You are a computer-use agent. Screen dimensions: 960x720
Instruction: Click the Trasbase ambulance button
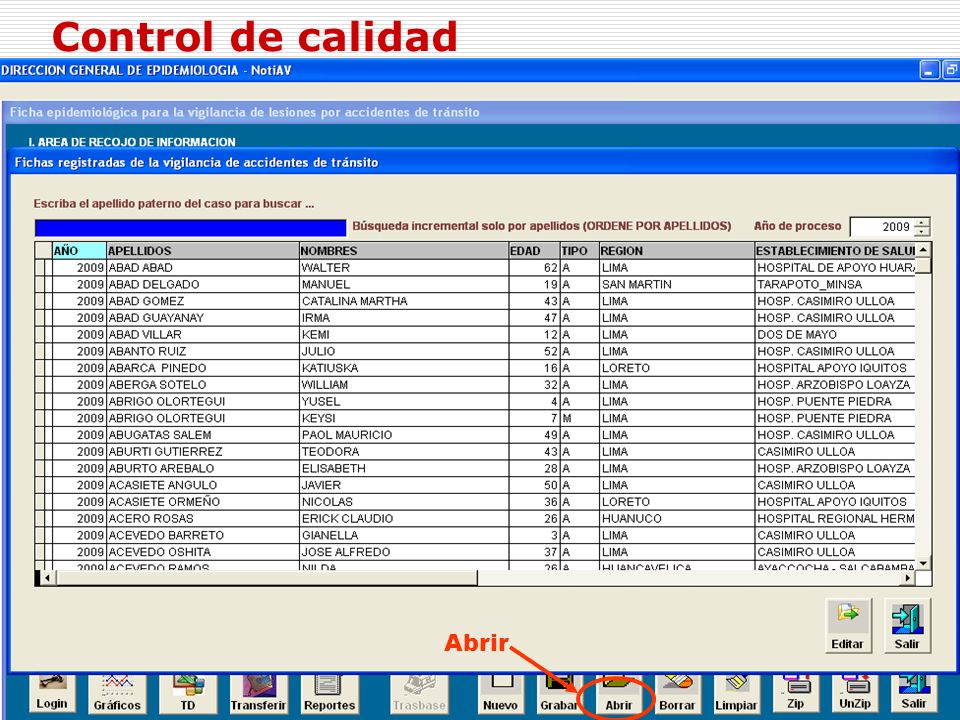pyautogui.click(x=419, y=694)
